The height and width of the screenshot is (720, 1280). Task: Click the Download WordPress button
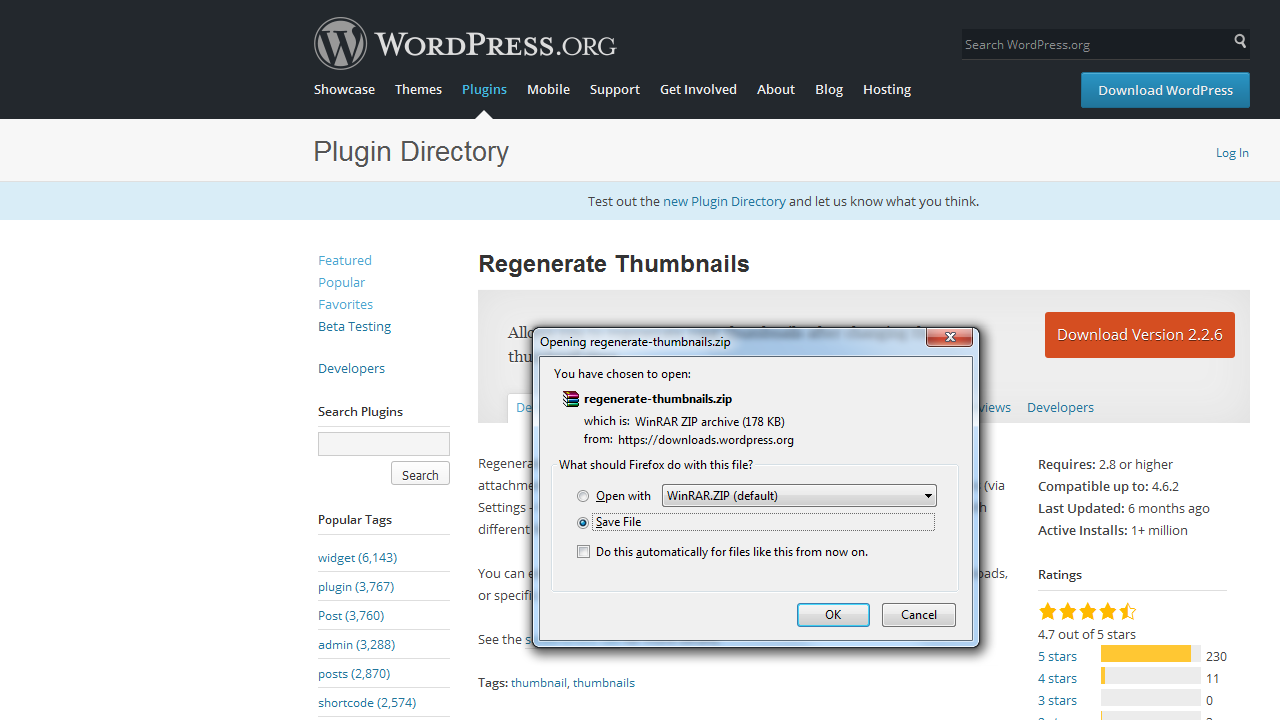1165,90
